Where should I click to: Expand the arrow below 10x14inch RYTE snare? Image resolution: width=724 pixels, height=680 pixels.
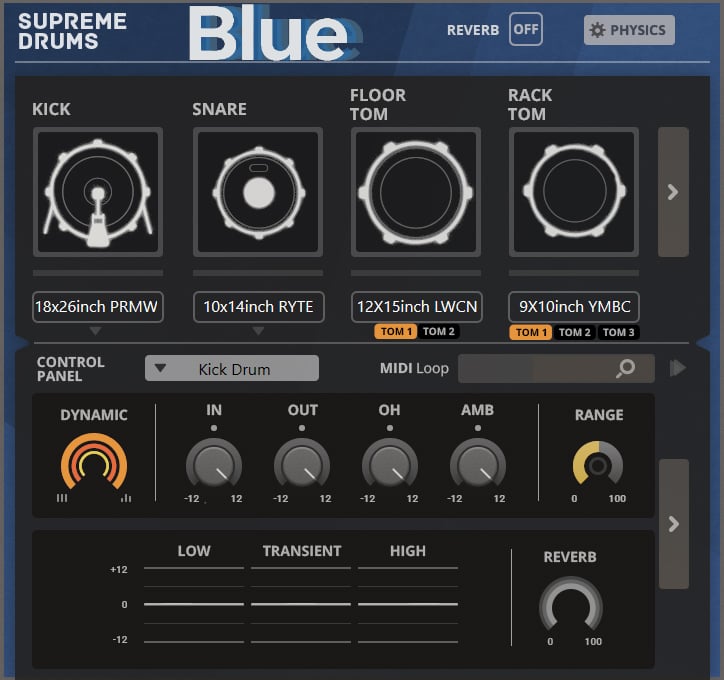258,331
